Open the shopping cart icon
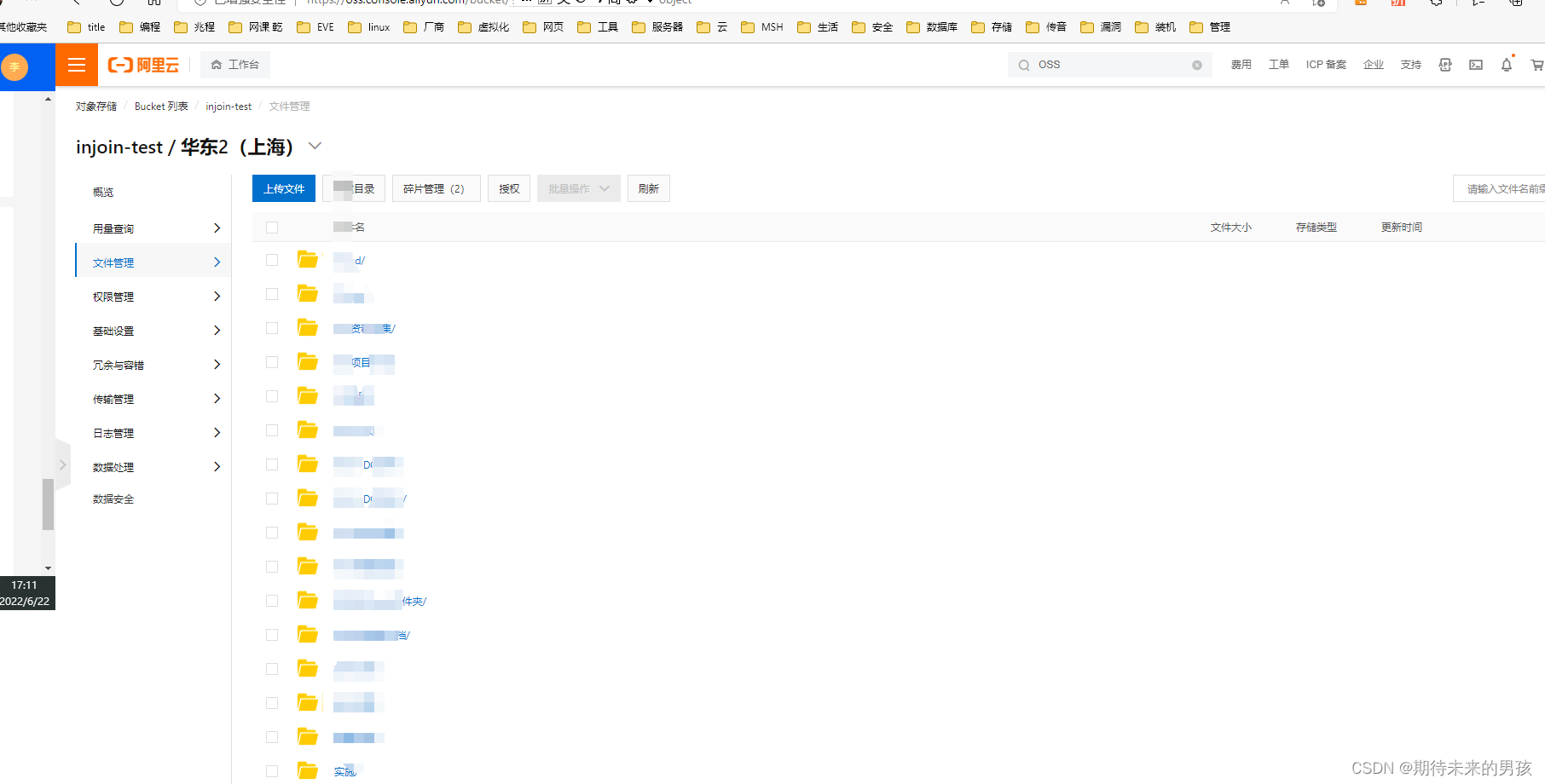The width and height of the screenshot is (1545, 784). tap(1537, 65)
